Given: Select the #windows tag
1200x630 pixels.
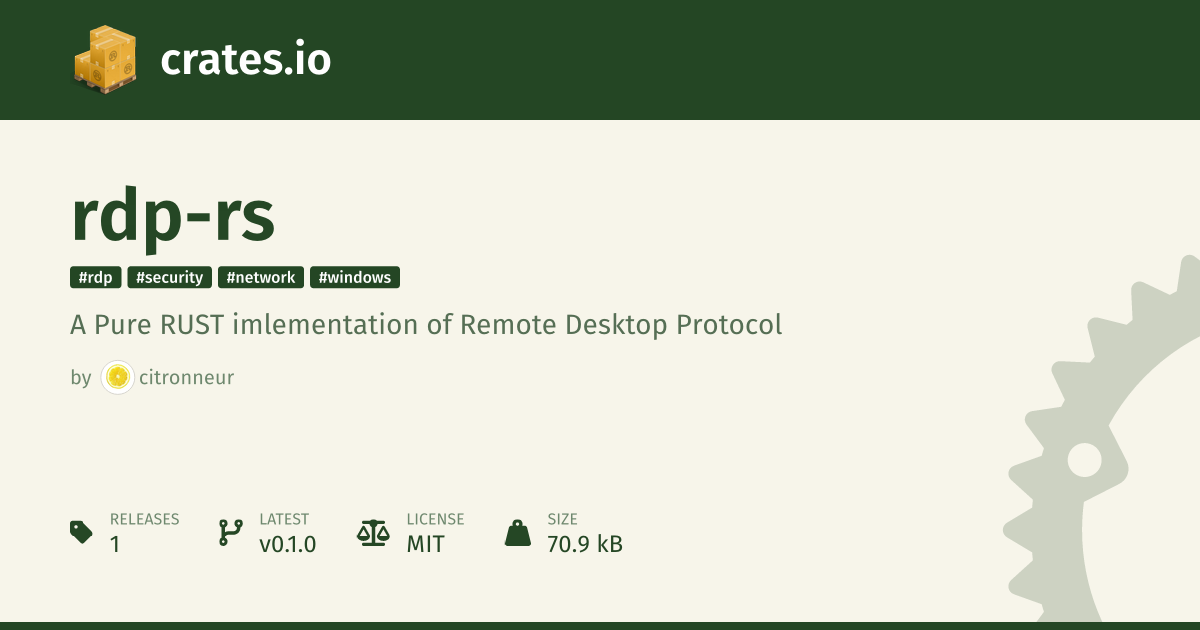Looking at the screenshot, I should coord(355,277).
